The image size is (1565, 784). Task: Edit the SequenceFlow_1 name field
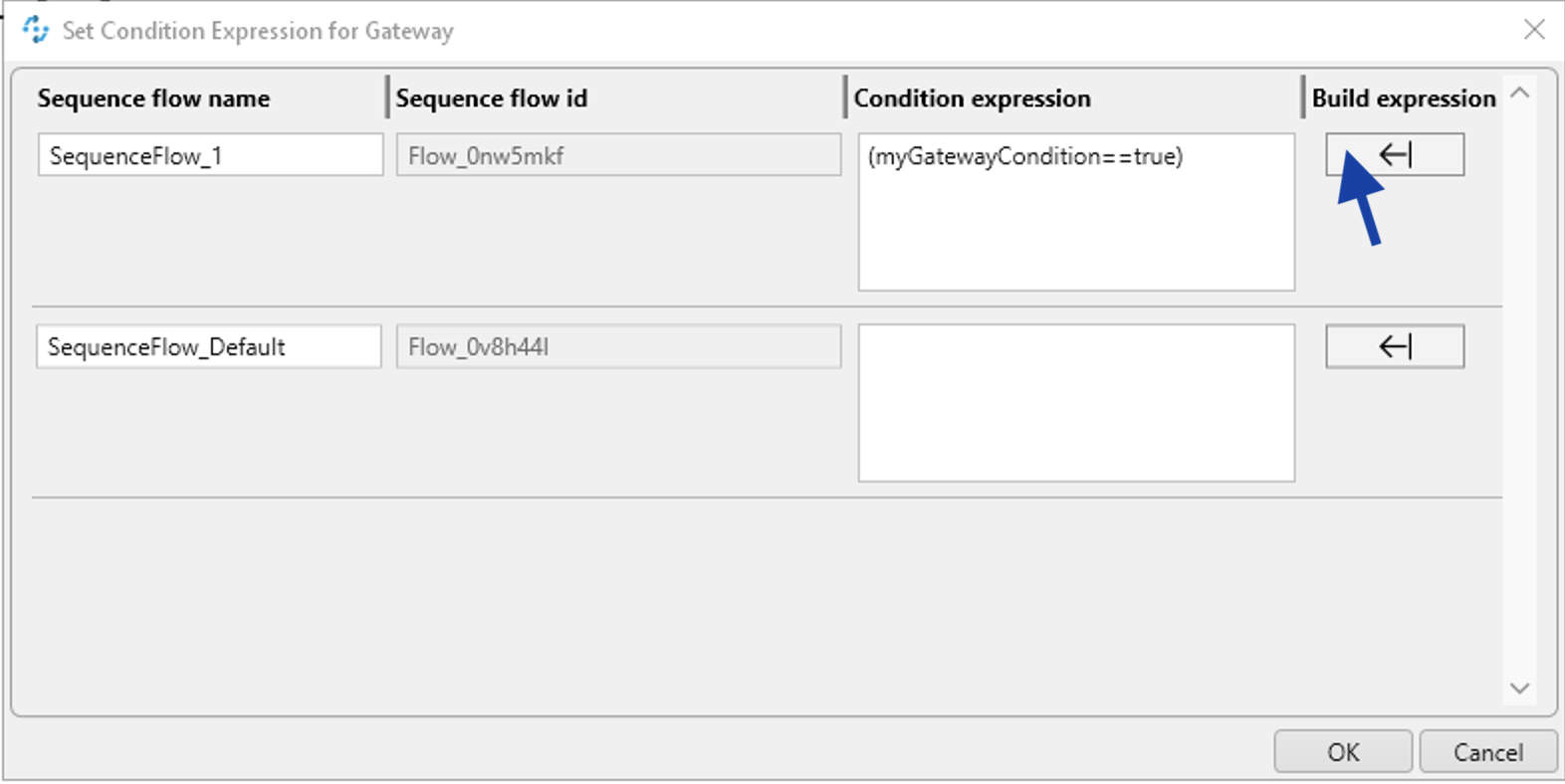[209, 155]
